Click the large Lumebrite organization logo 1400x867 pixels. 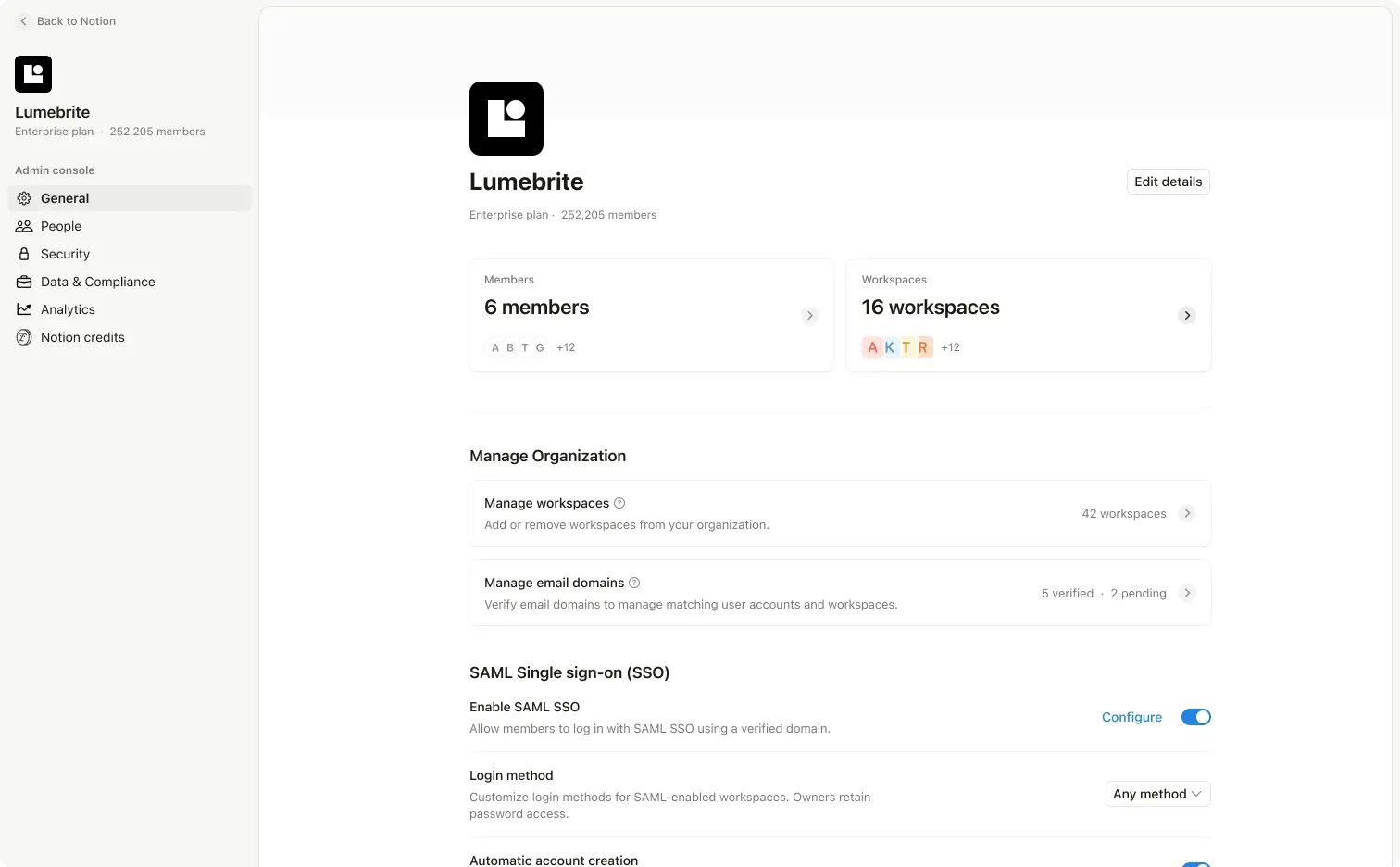tap(506, 119)
